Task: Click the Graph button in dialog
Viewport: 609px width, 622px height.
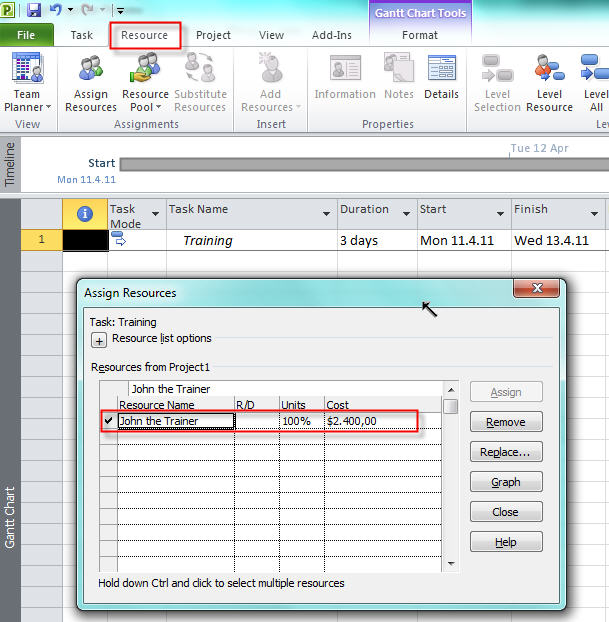Action: point(505,482)
